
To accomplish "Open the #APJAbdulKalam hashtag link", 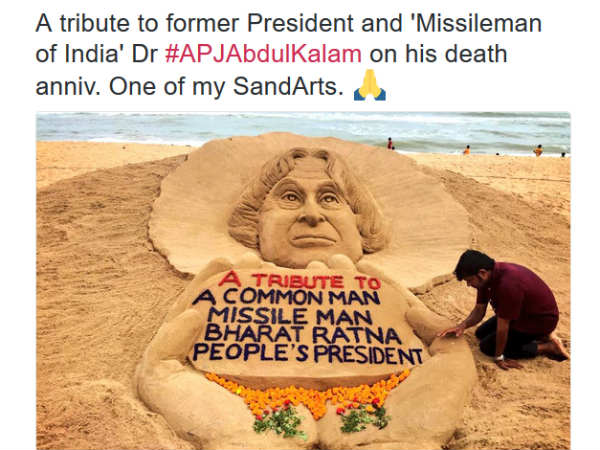I will pos(263,54).
